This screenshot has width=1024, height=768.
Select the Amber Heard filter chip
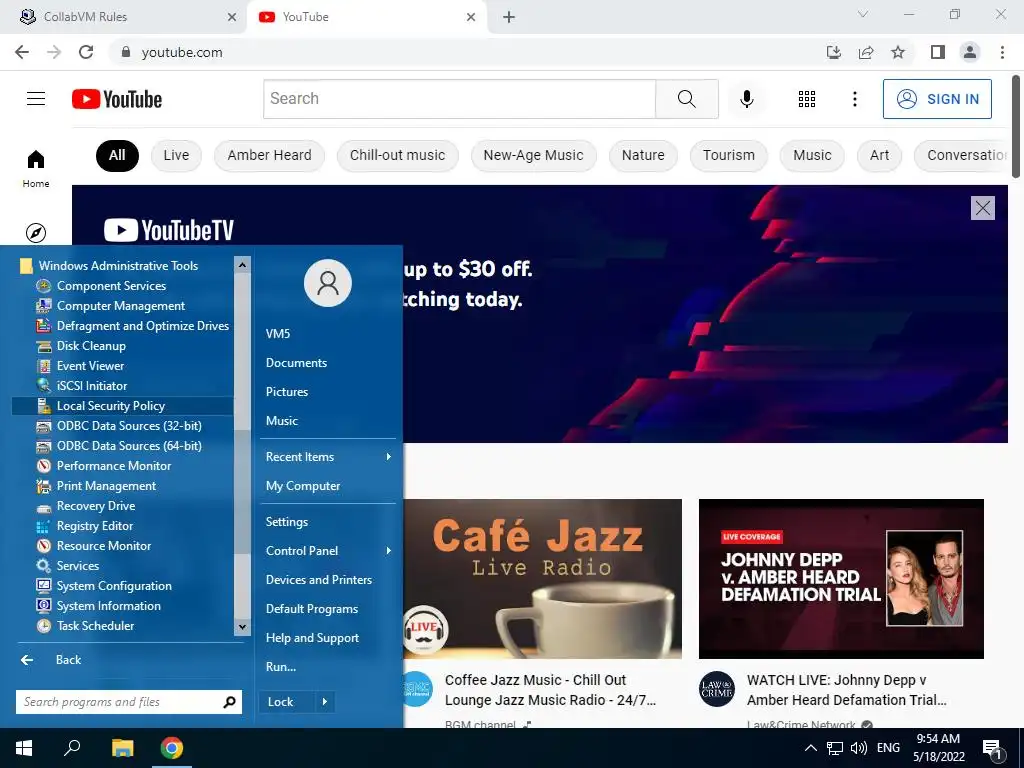click(269, 155)
